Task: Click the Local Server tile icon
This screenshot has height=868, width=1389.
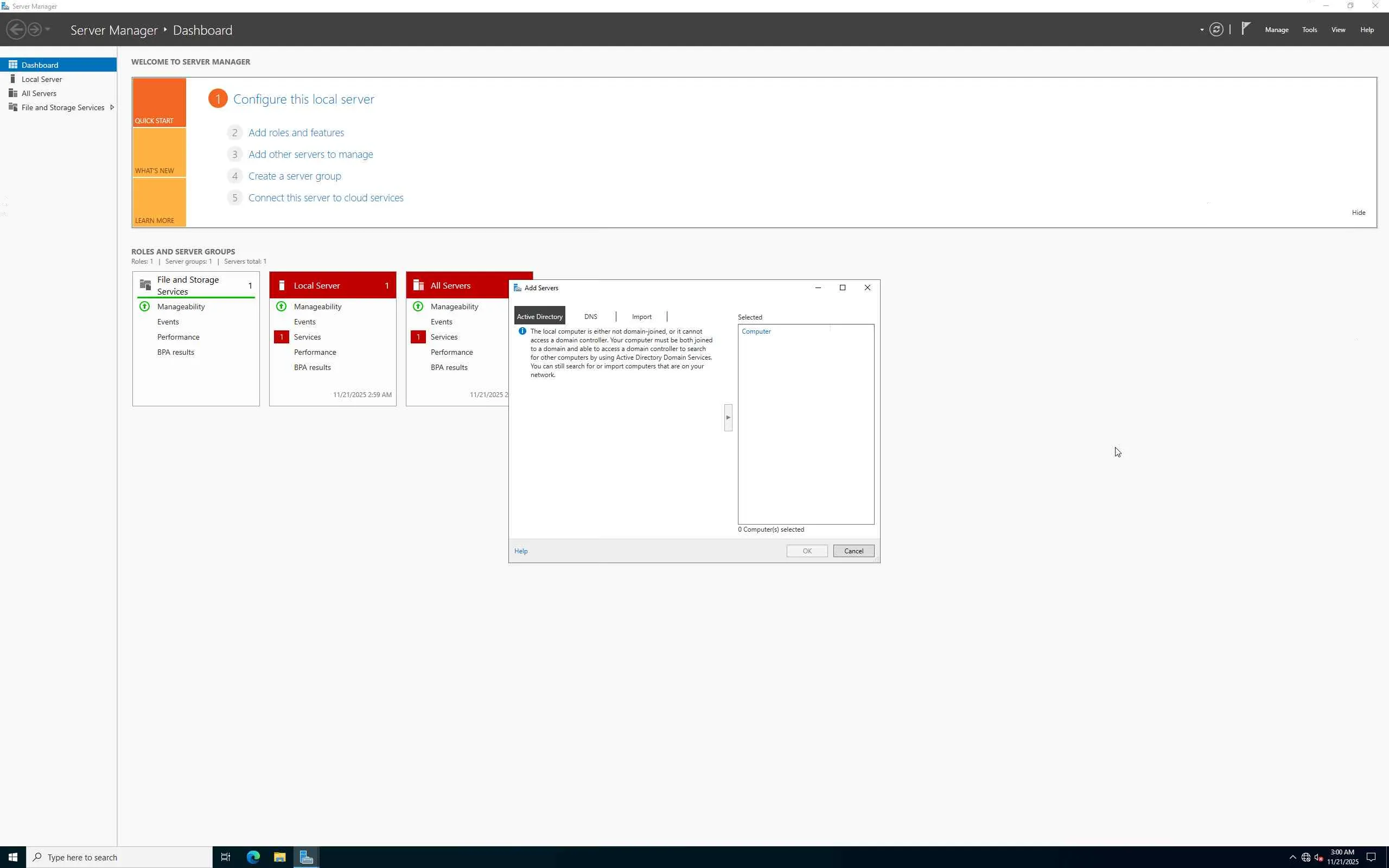Action: click(282, 285)
